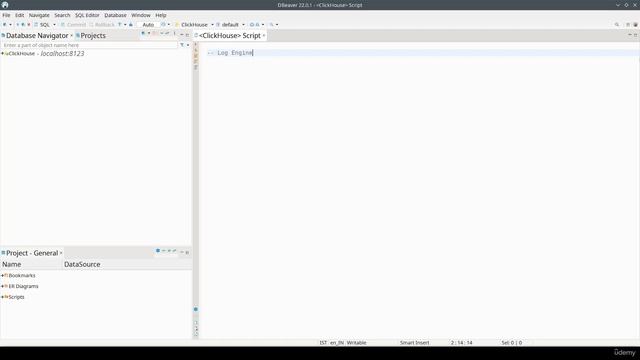Expand the Bookmarks folder

[2, 276]
